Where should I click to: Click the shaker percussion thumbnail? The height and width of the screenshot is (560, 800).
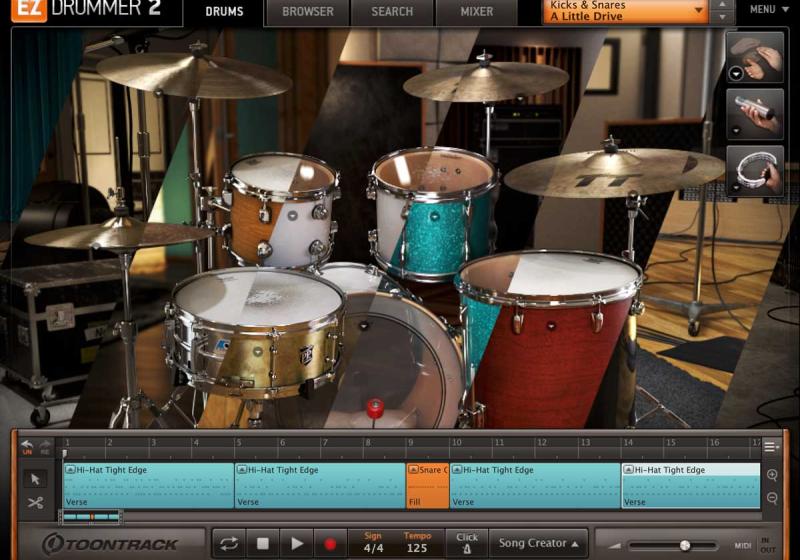point(755,112)
